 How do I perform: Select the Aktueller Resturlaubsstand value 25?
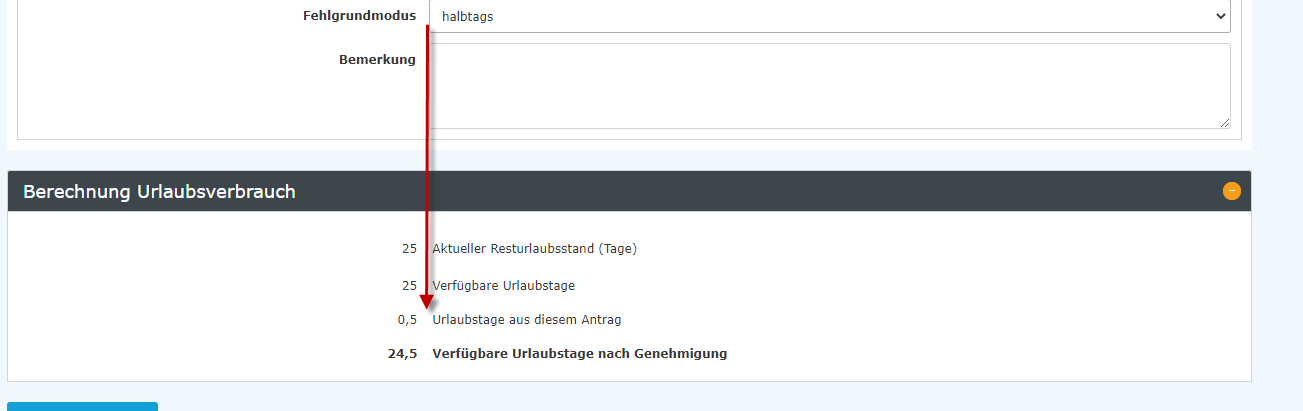coord(409,249)
